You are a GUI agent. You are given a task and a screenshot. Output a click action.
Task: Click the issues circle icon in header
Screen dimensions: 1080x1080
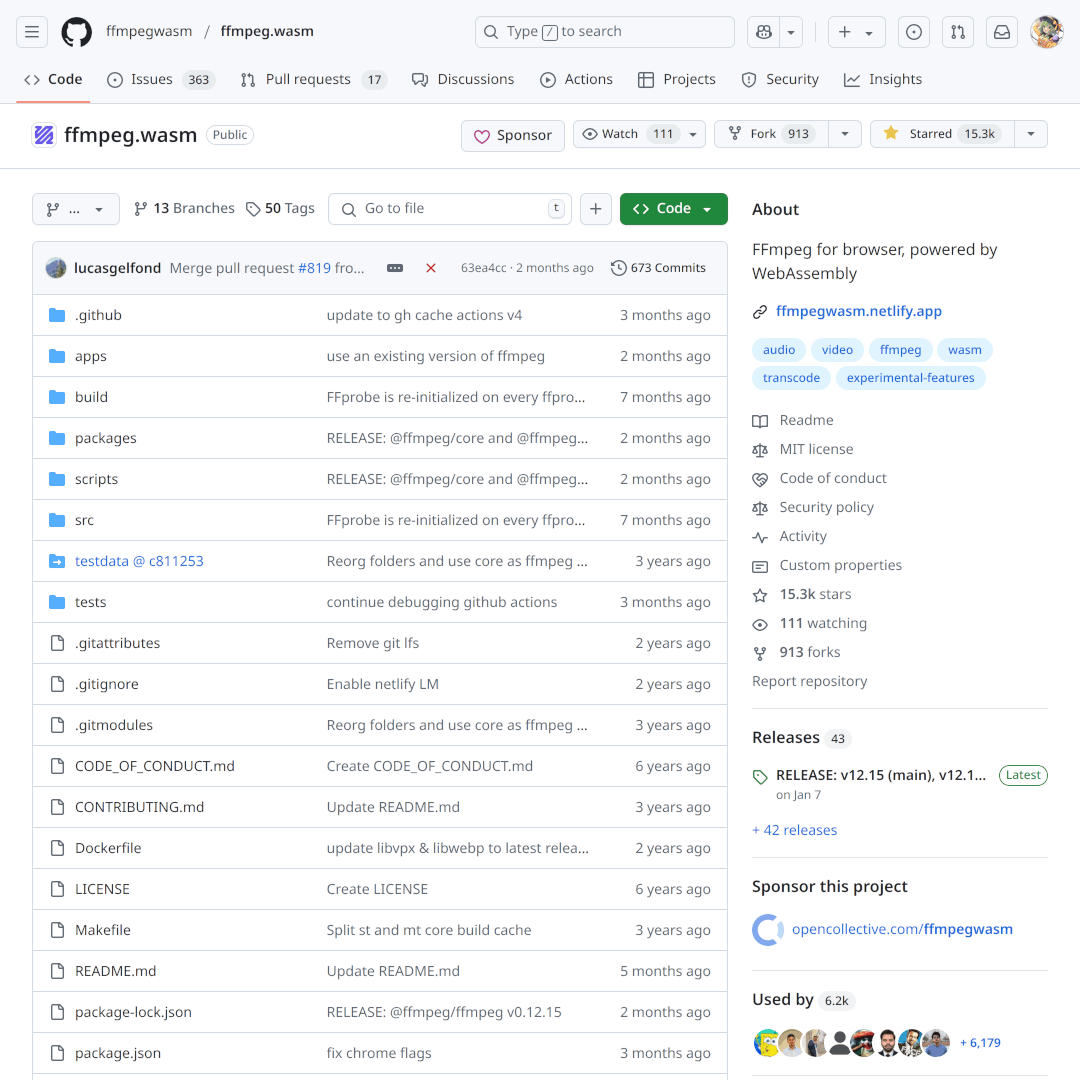click(913, 32)
